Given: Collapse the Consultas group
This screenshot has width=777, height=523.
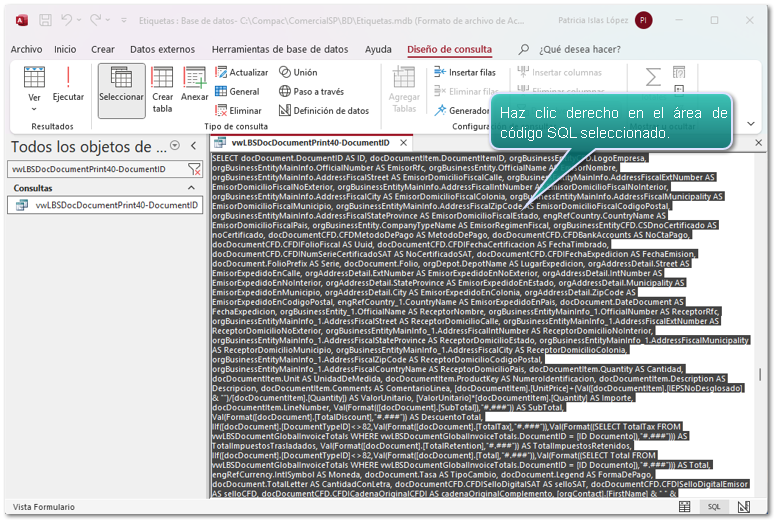Looking at the screenshot, I should 191,188.
